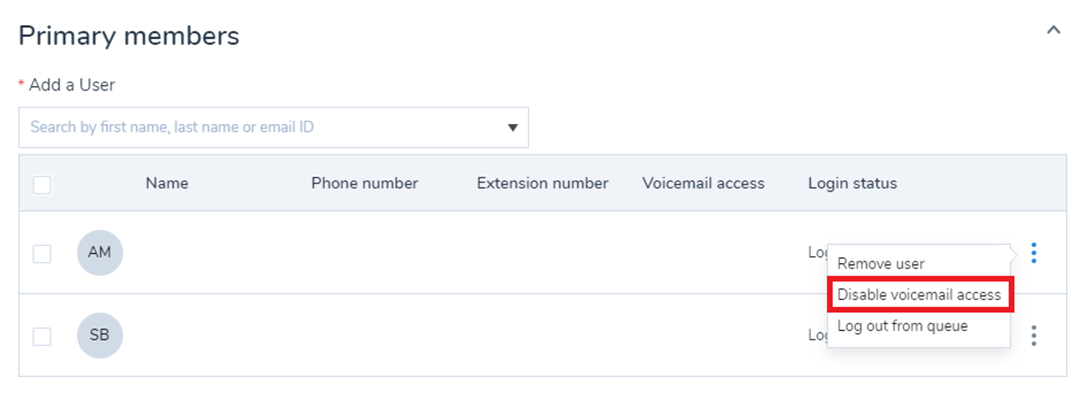The width and height of the screenshot is (1080, 408).
Task: Tick the select-all checkbox in header
Action: point(42,185)
